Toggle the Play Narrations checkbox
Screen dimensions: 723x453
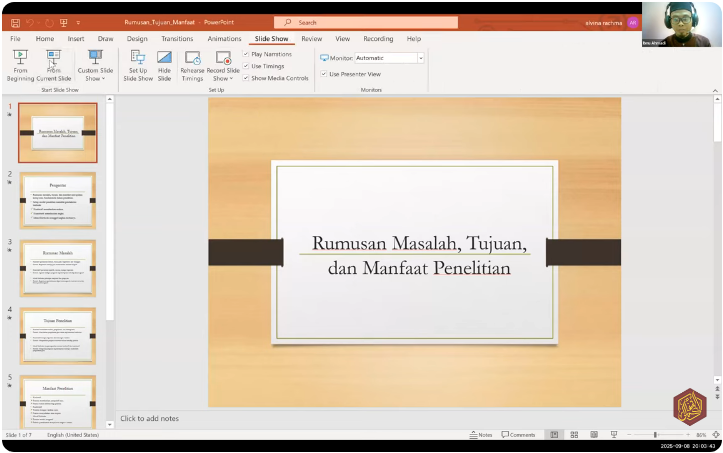click(246, 54)
